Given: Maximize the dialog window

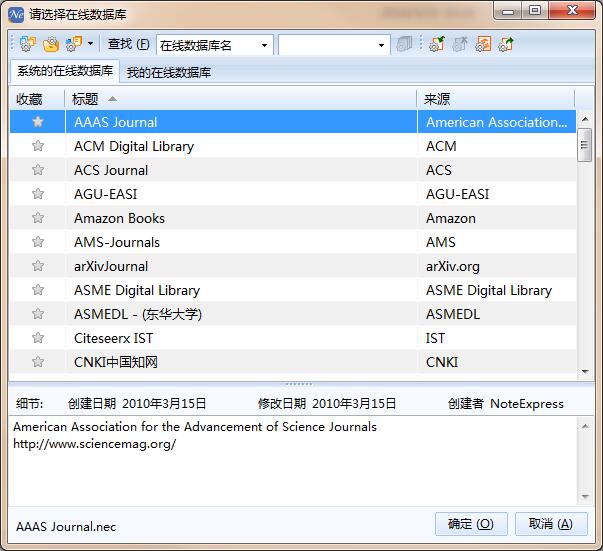Looking at the screenshot, I should [535, 10].
